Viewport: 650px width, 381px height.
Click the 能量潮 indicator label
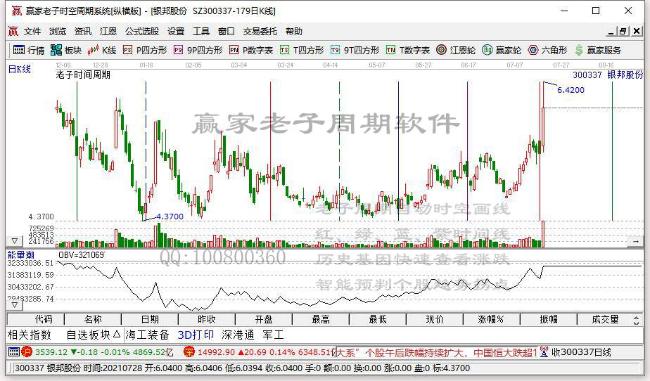coord(21,255)
